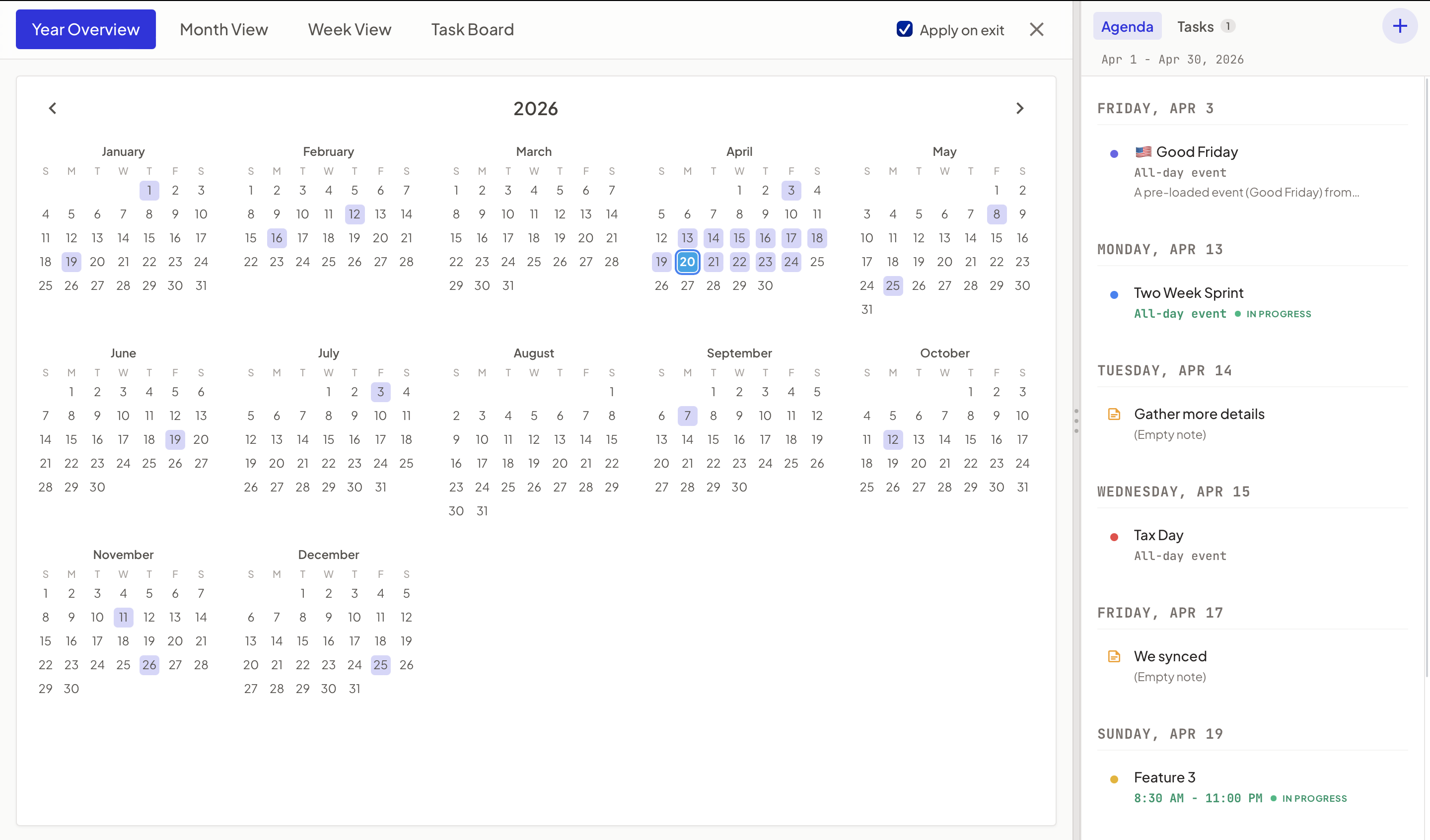Screen dimensions: 1430x840
Task: Select July 3 highlighted date
Action: pyautogui.click(x=380, y=392)
